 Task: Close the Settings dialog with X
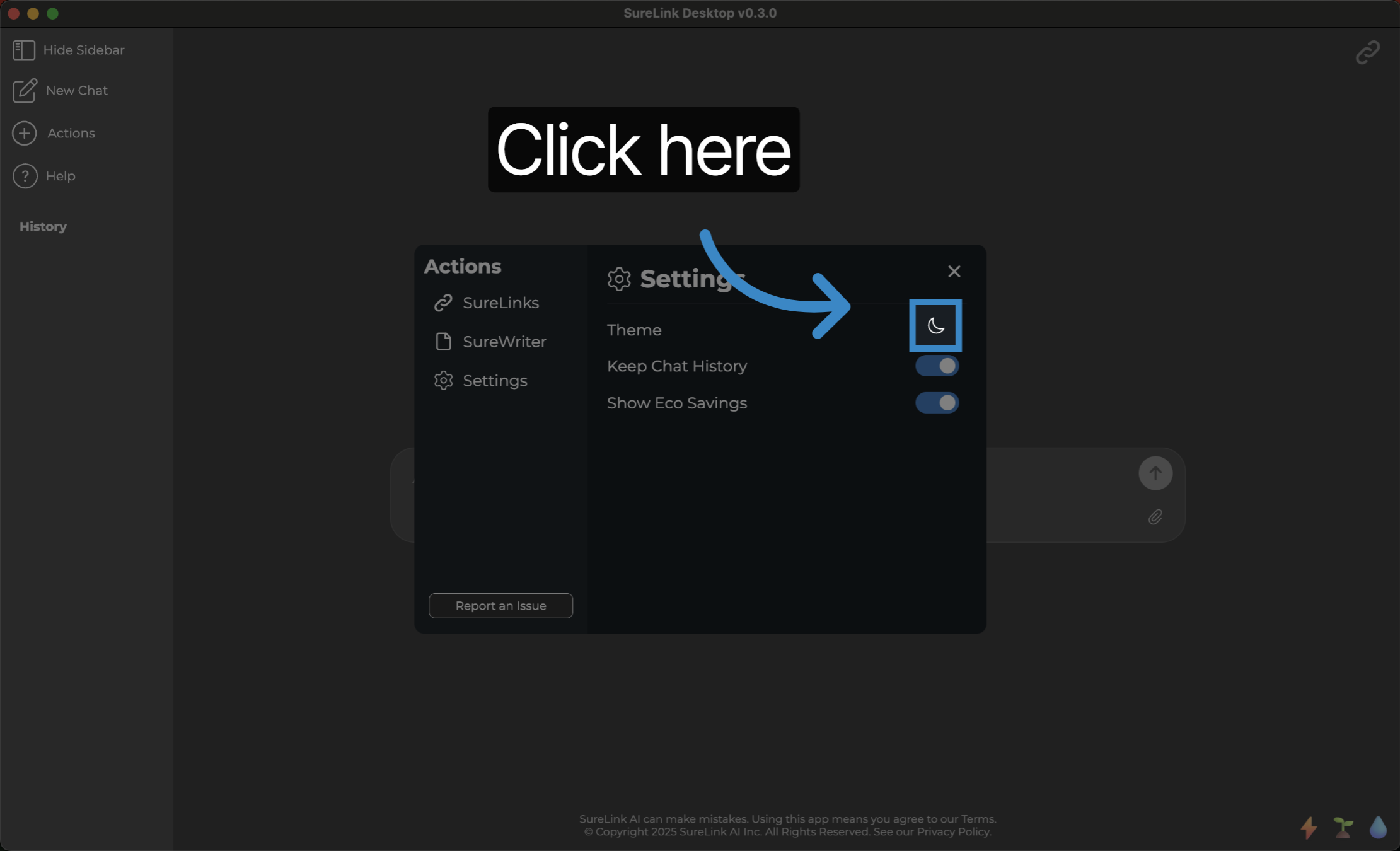pos(954,271)
